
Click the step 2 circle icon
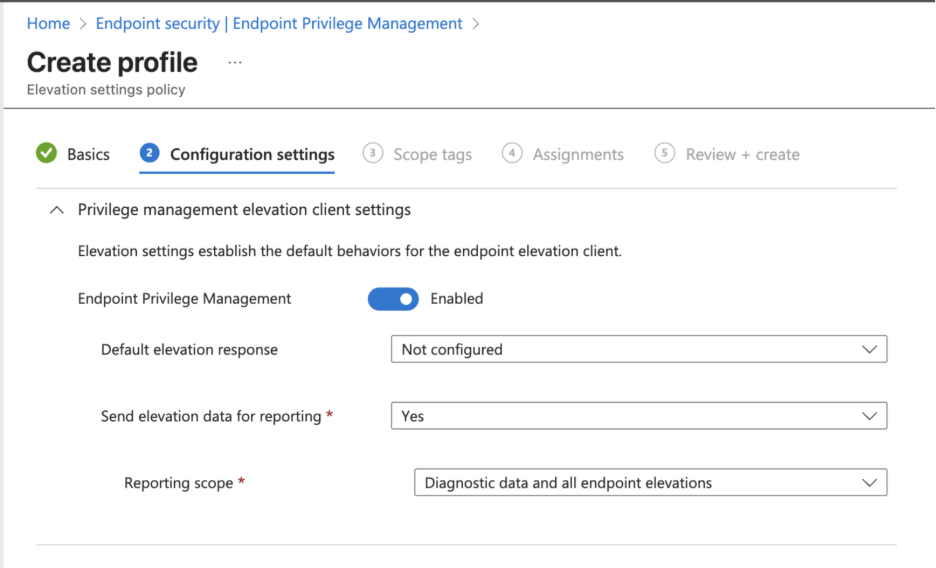150,153
